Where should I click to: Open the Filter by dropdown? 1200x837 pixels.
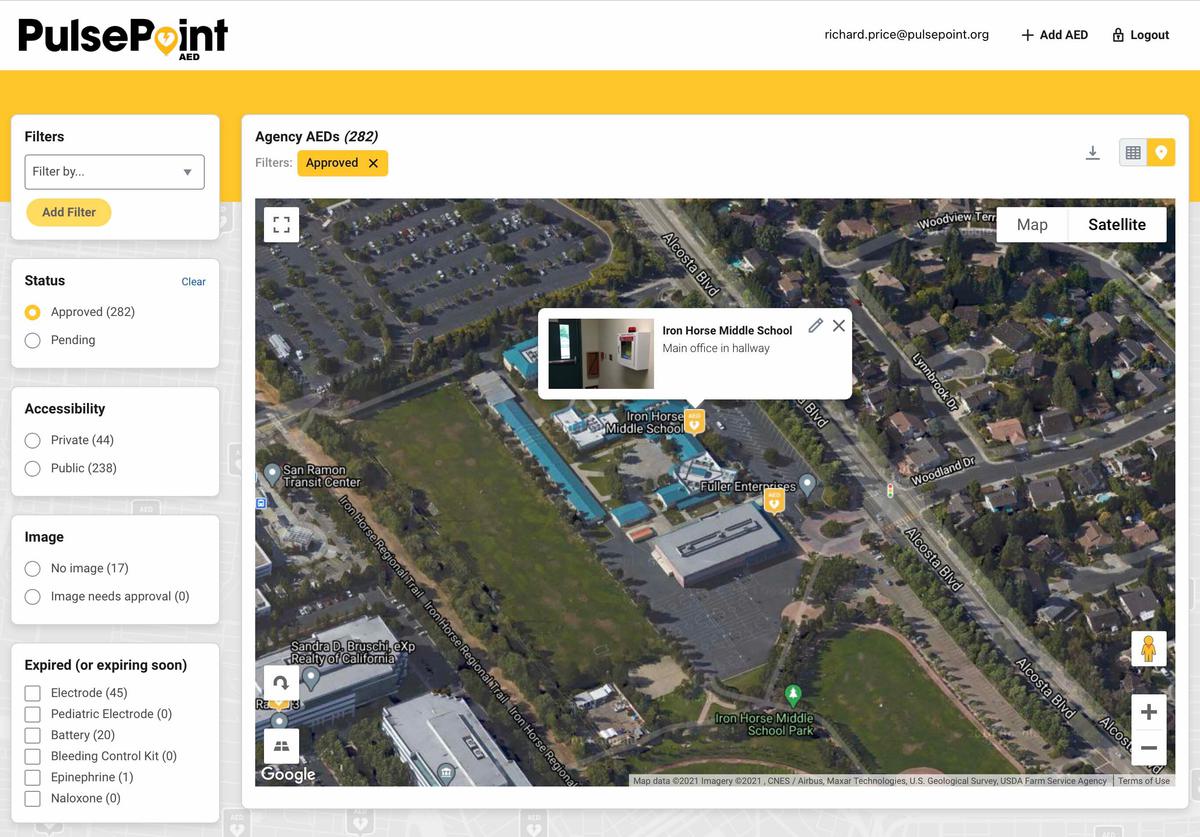[114, 172]
